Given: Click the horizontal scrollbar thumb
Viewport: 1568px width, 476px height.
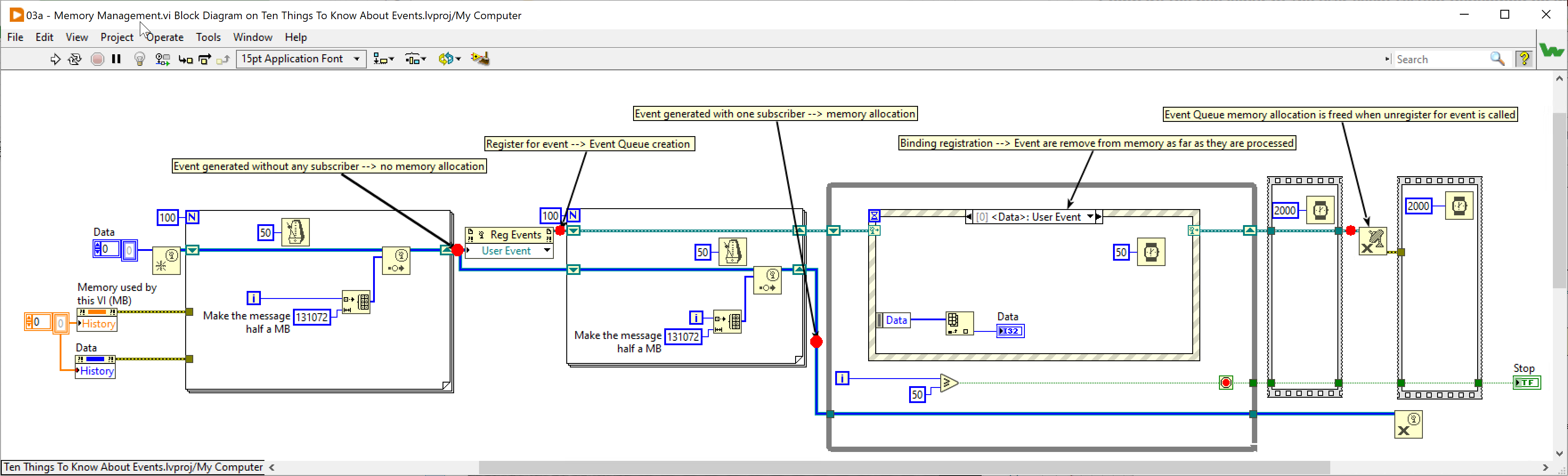Looking at the screenshot, I should click(x=904, y=468).
